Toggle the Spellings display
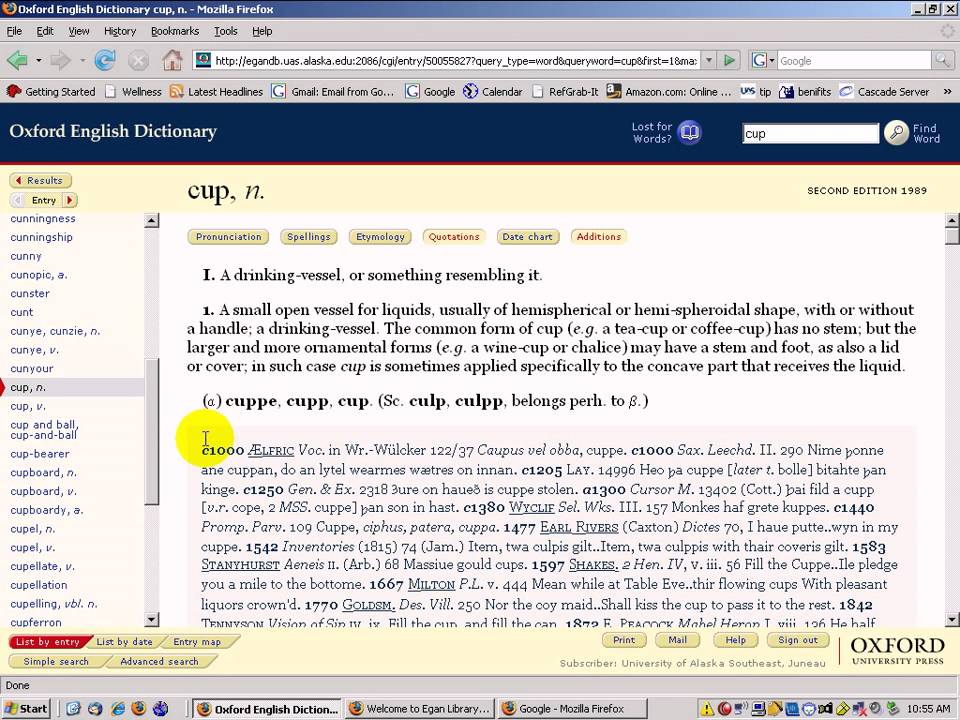Image resolution: width=960 pixels, height=720 pixels. click(x=309, y=237)
